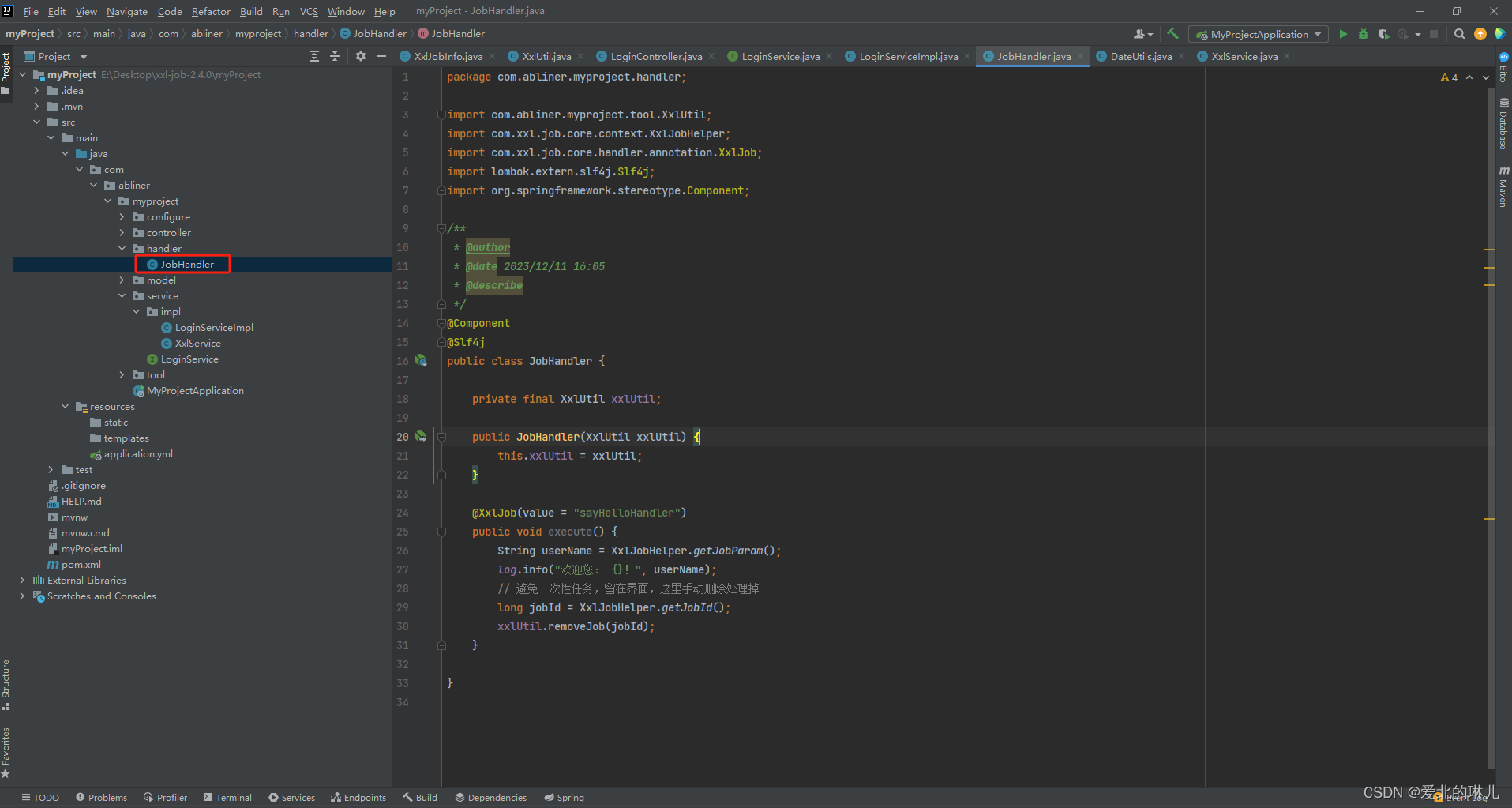
Task: Open the TODO tool window
Action: (x=40, y=798)
